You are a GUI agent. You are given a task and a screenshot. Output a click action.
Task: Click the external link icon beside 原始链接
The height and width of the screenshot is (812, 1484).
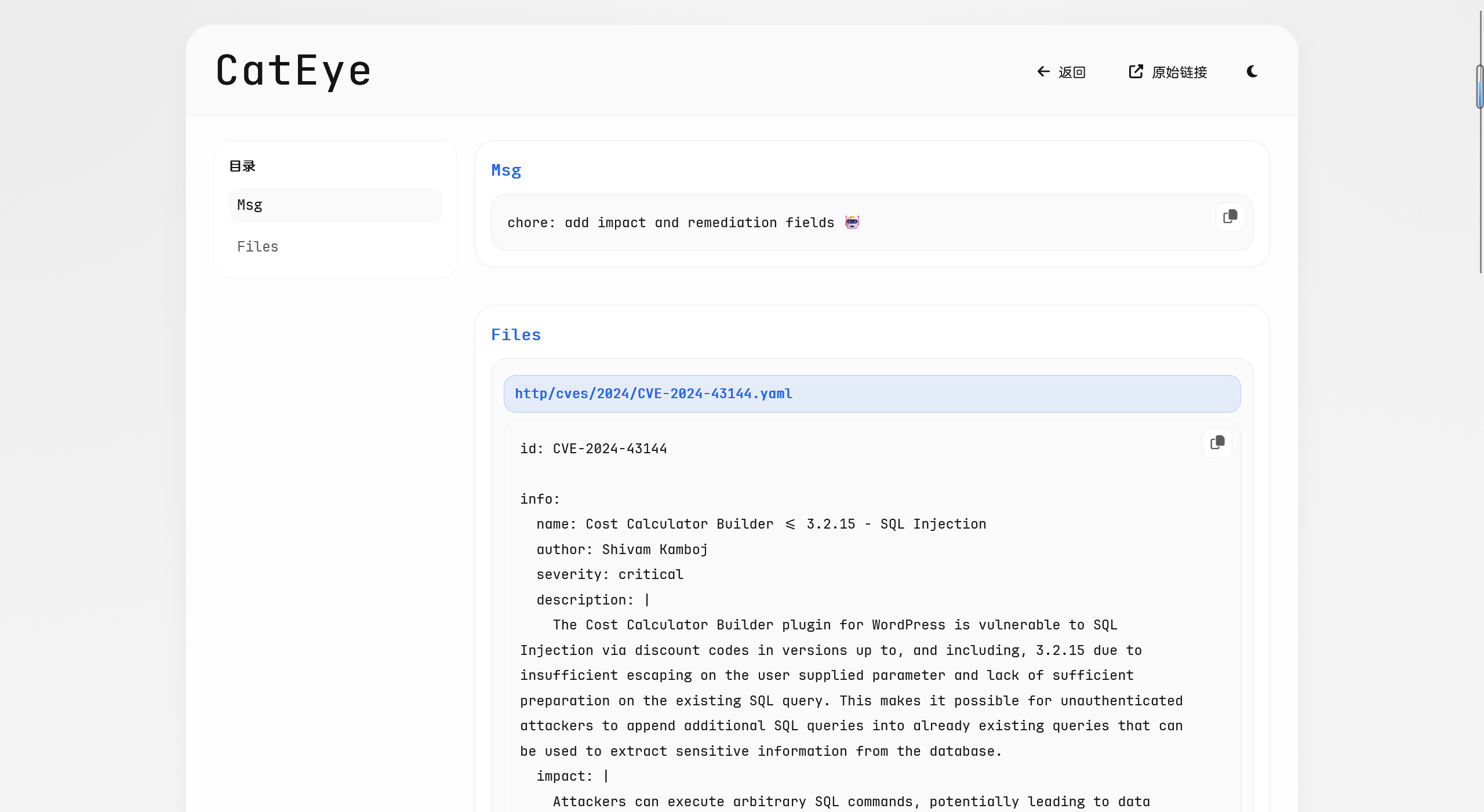tap(1136, 71)
